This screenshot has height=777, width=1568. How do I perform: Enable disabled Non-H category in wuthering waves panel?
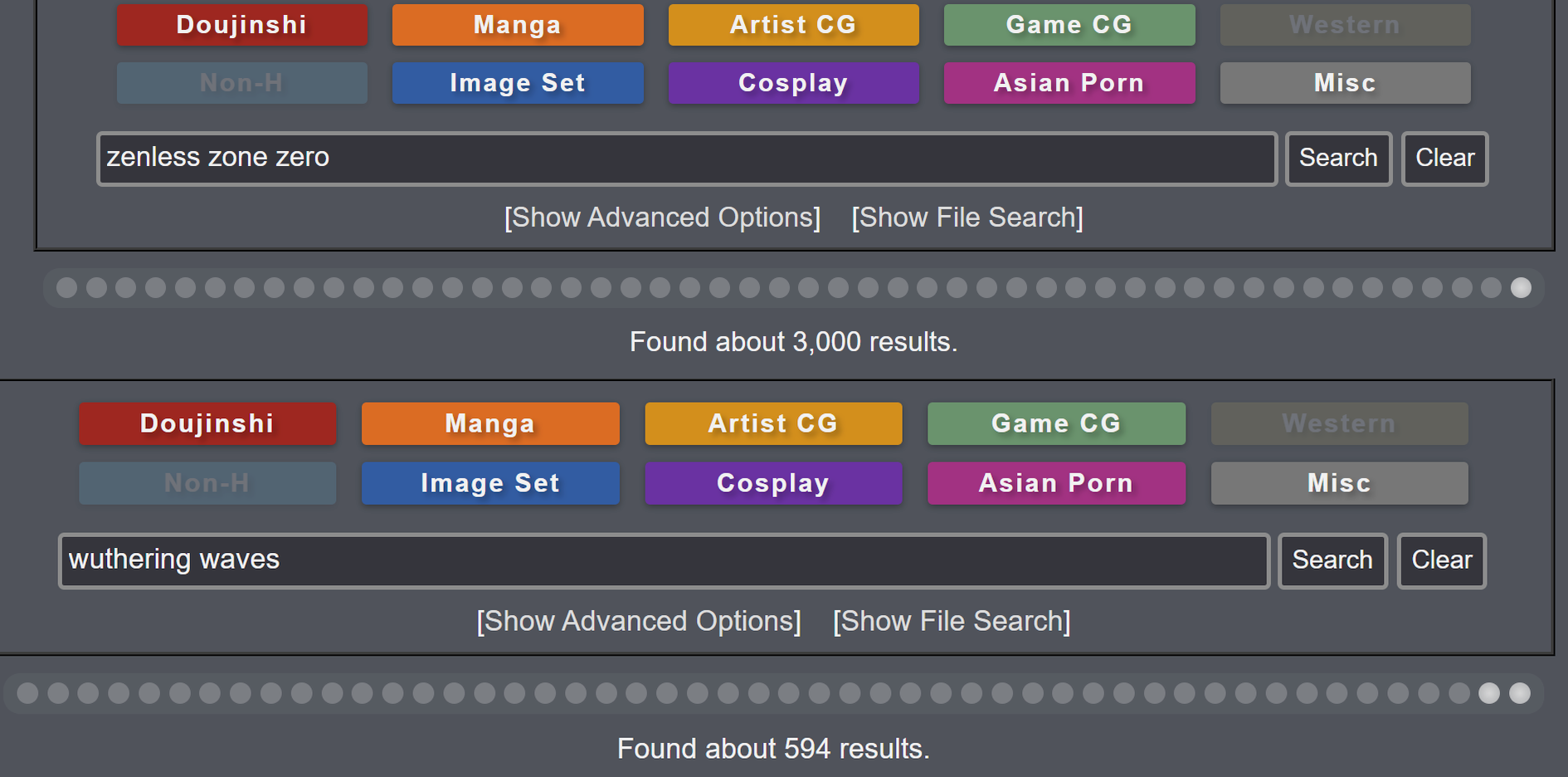click(x=207, y=483)
